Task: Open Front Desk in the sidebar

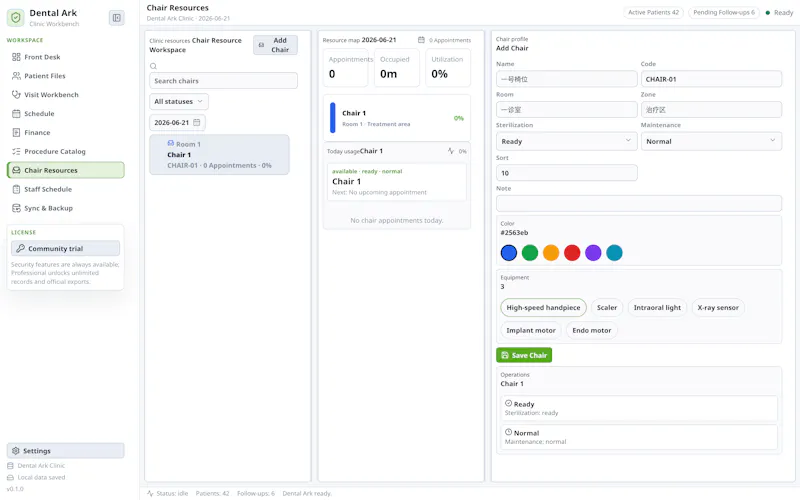Action: pyautogui.click(x=65, y=57)
